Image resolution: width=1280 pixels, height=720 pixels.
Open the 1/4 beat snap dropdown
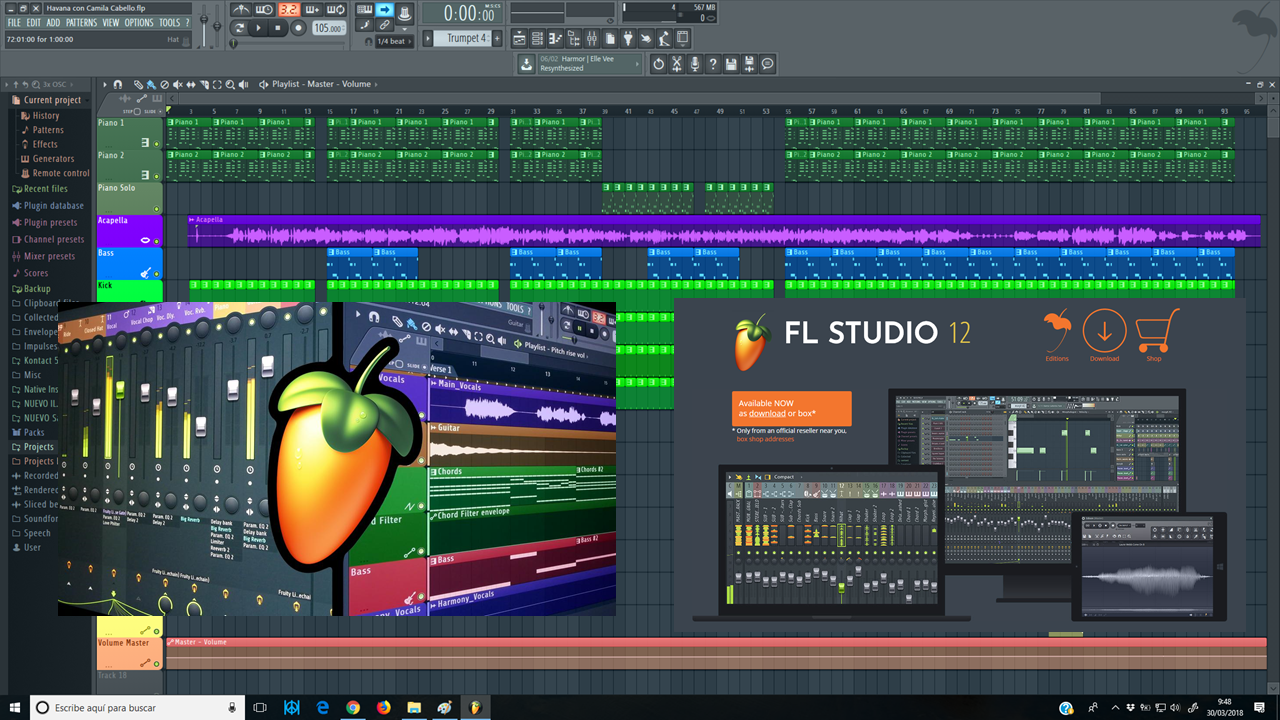(390, 40)
